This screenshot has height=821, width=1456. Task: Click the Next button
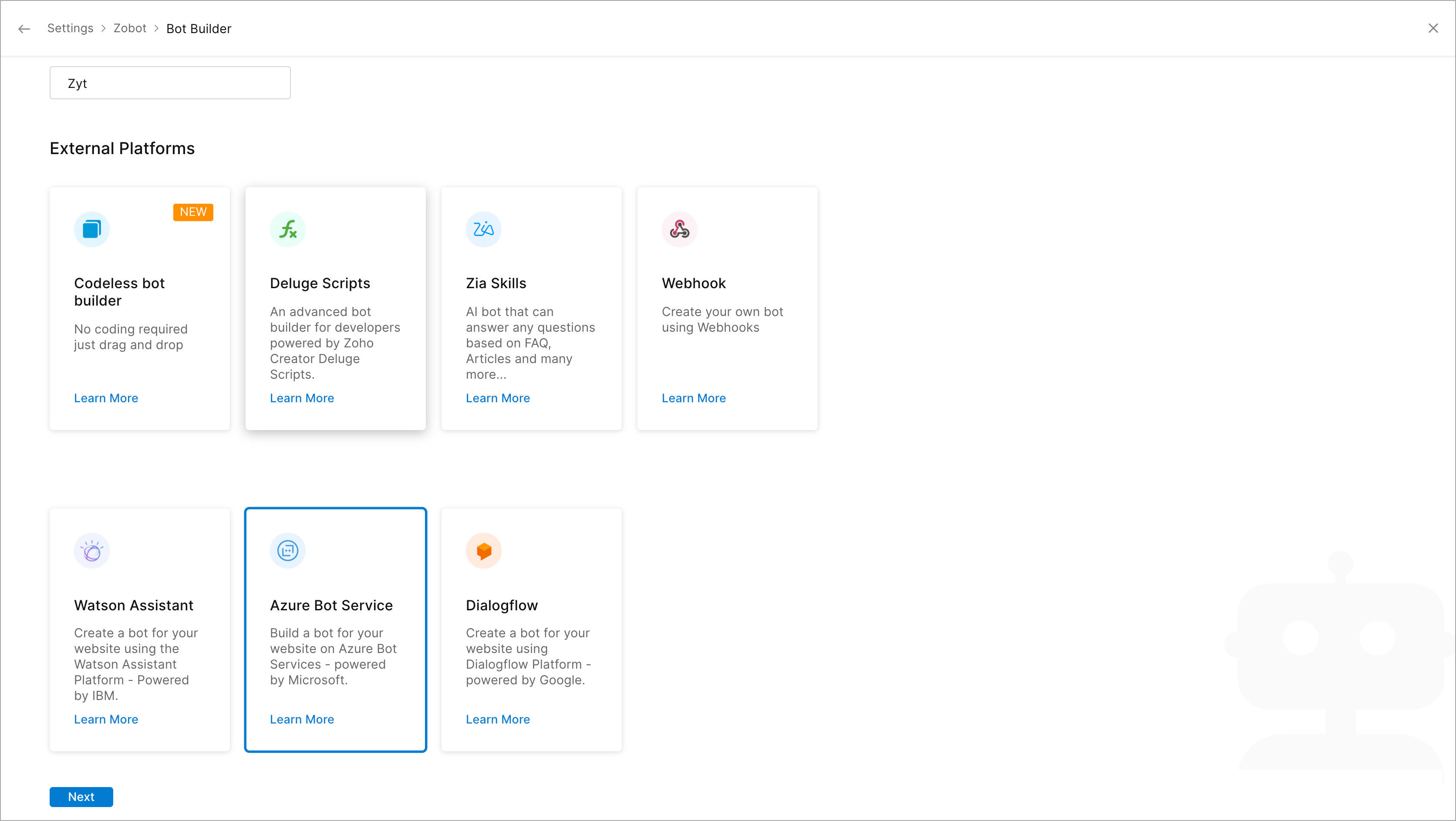[x=81, y=797]
